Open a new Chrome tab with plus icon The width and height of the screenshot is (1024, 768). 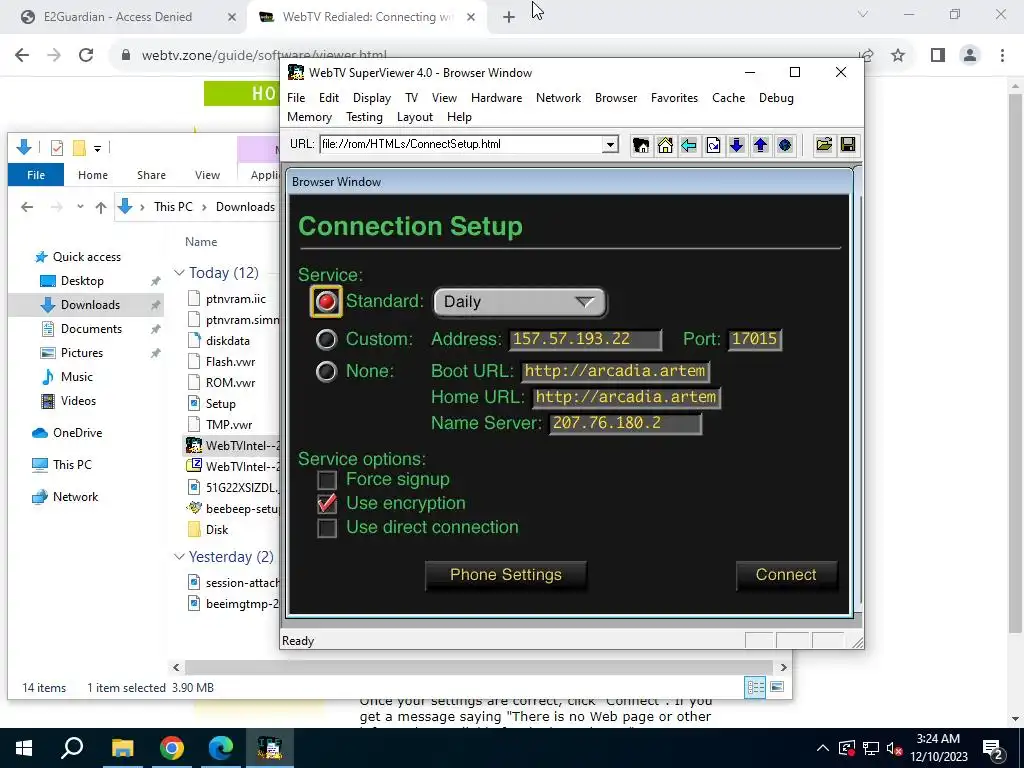tap(509, 18)
